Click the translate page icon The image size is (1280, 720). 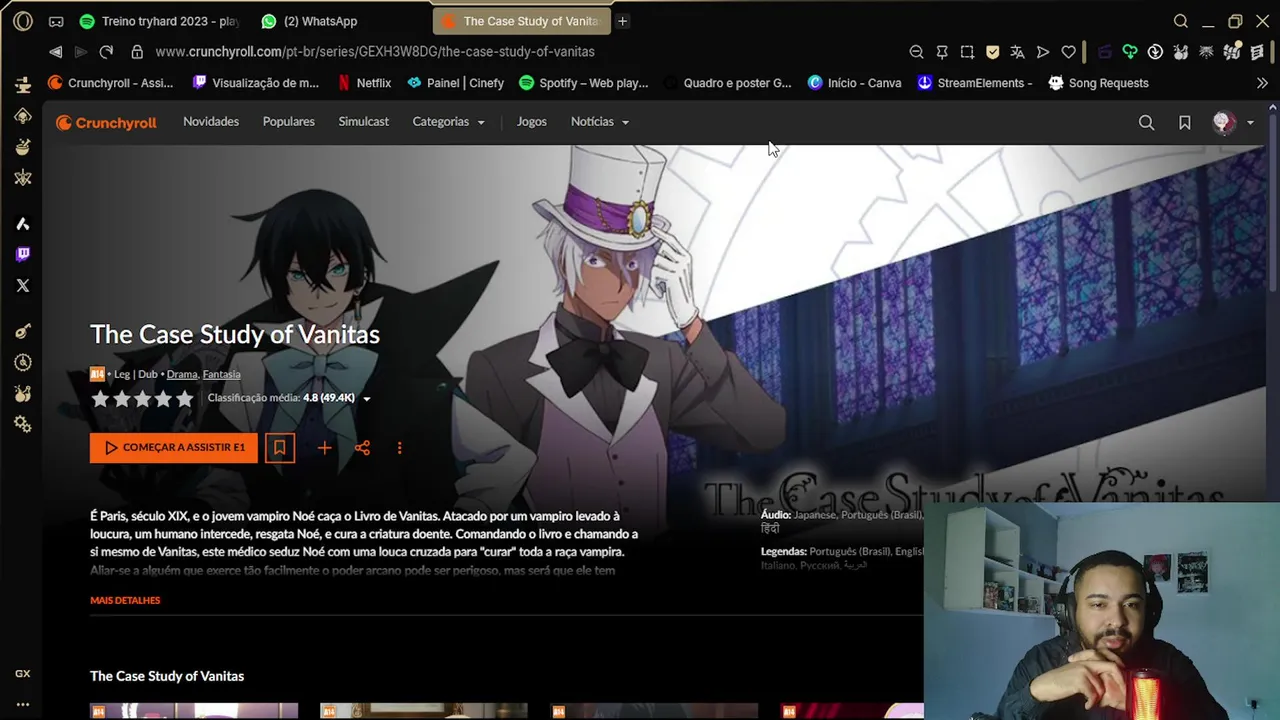pos(1017,52)
